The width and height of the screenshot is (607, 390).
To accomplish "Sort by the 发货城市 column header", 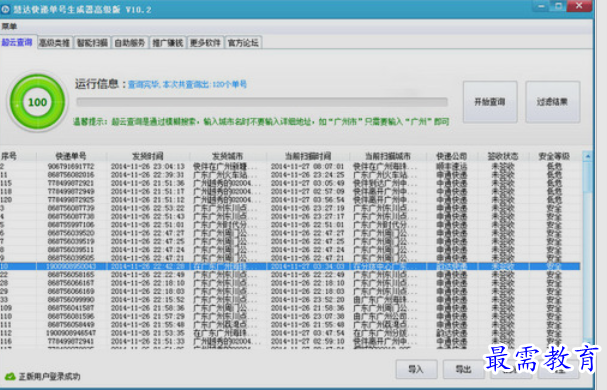I will pyautogui.click(x=228, y=156).
